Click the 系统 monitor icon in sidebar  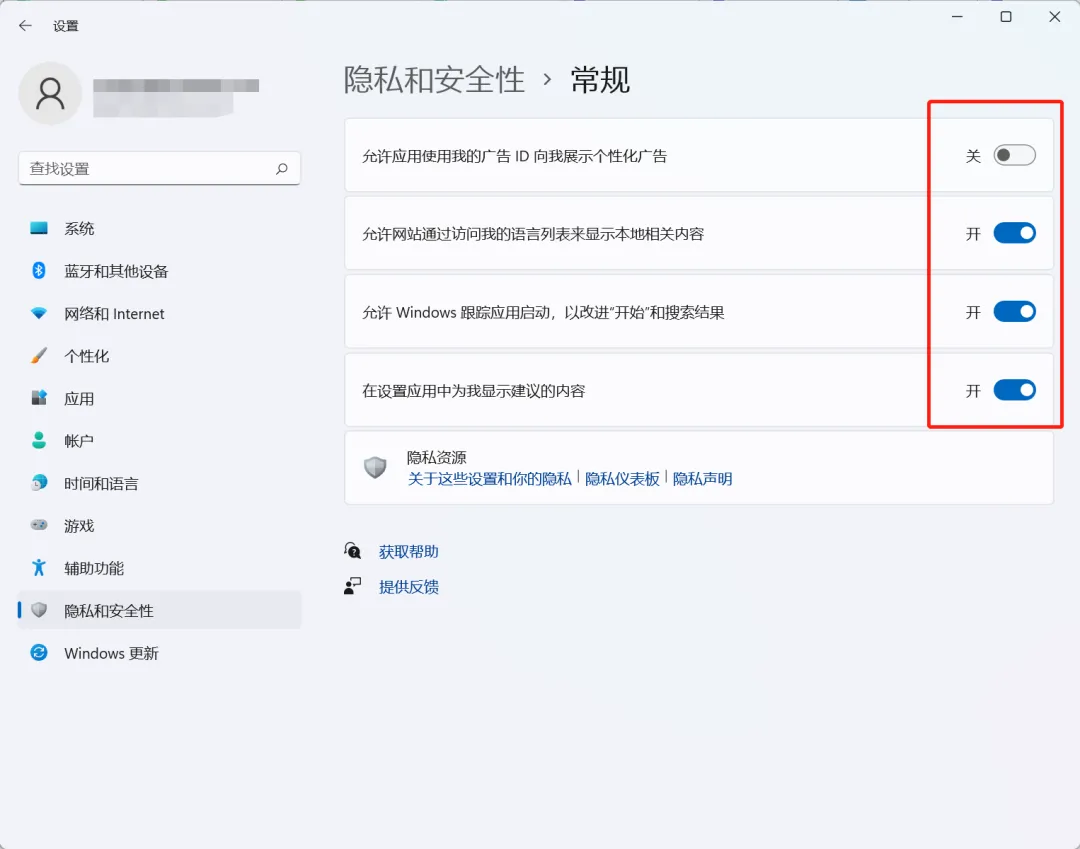click(x=39, y=229)
